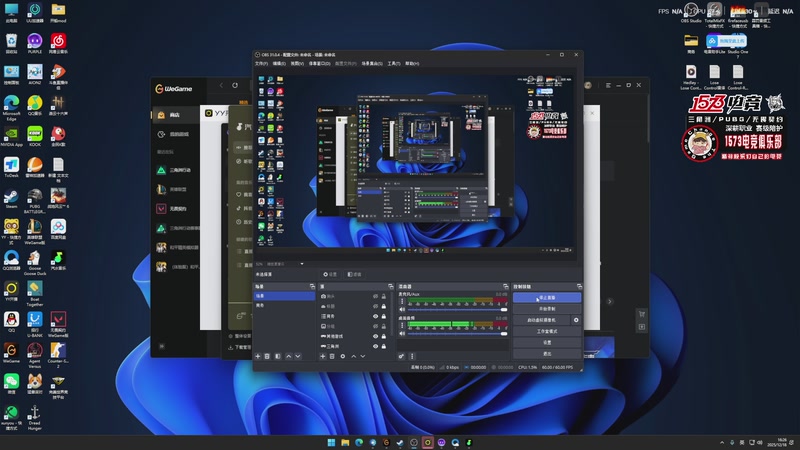Hide the 三角洲 game capture source
800x450 pixels.
point(376,346)
